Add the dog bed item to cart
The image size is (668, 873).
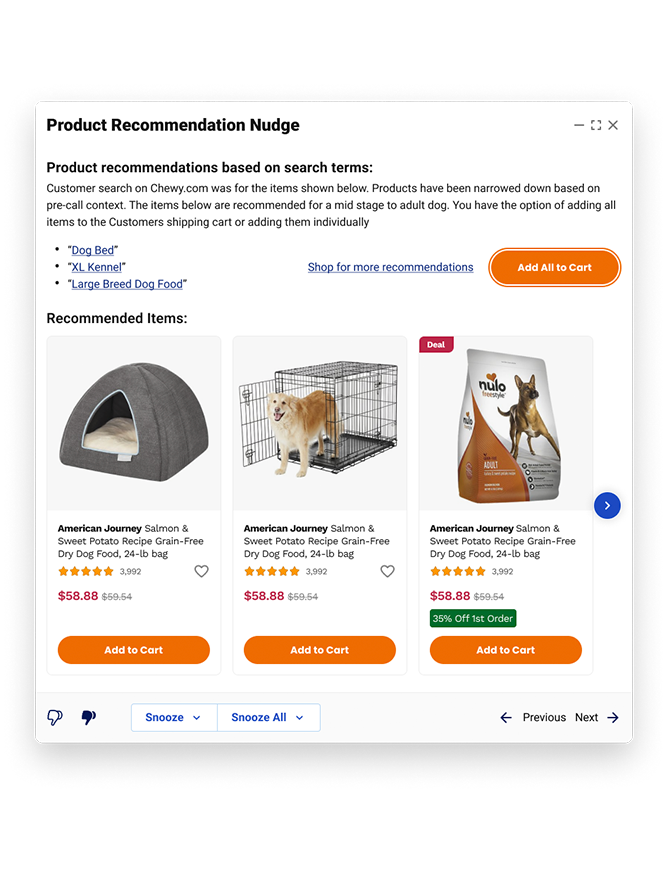click(134, 650)
